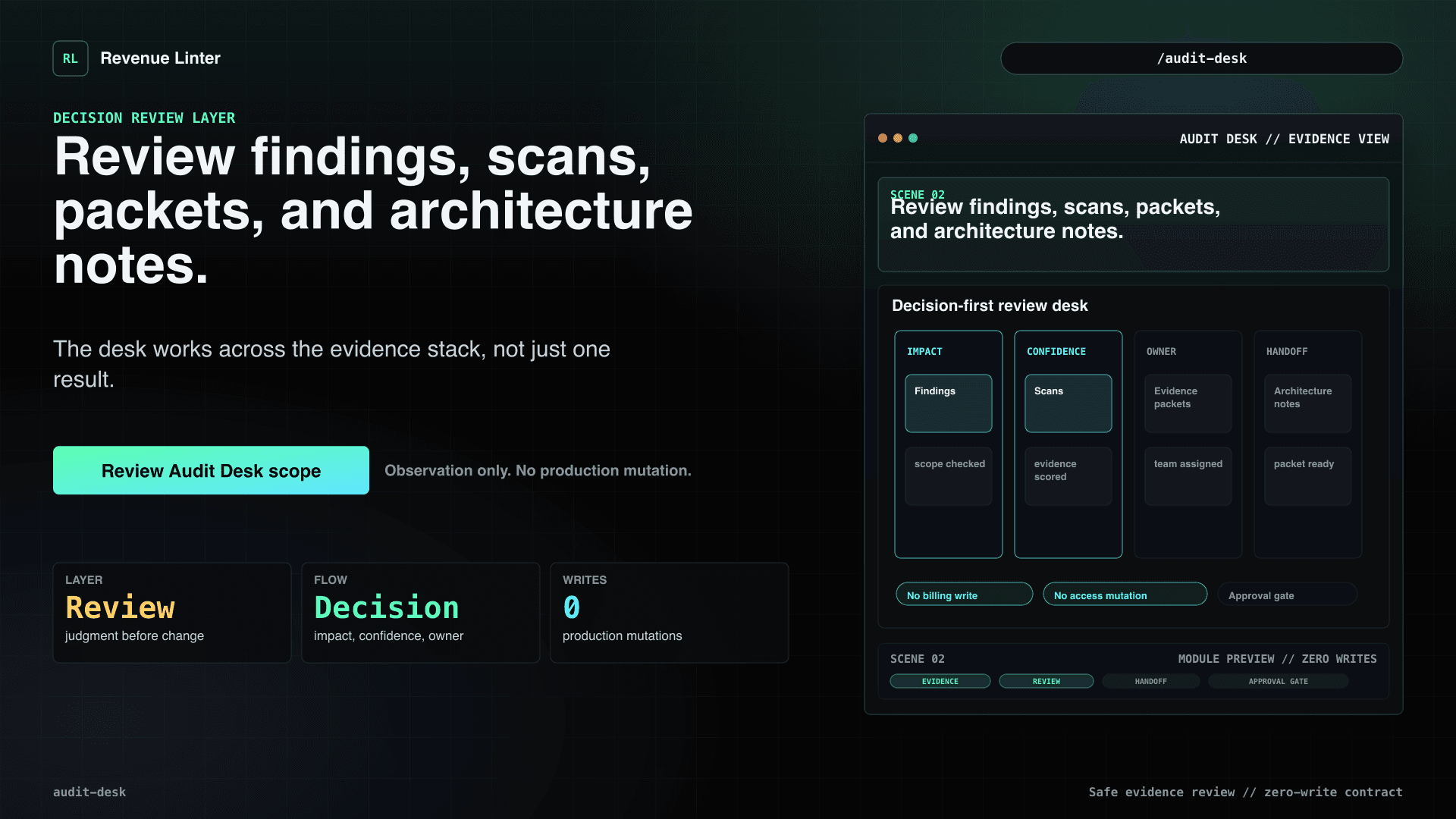Click the AUDIT DESK // EVIDENCE VIEW title

pos(1284,139)
